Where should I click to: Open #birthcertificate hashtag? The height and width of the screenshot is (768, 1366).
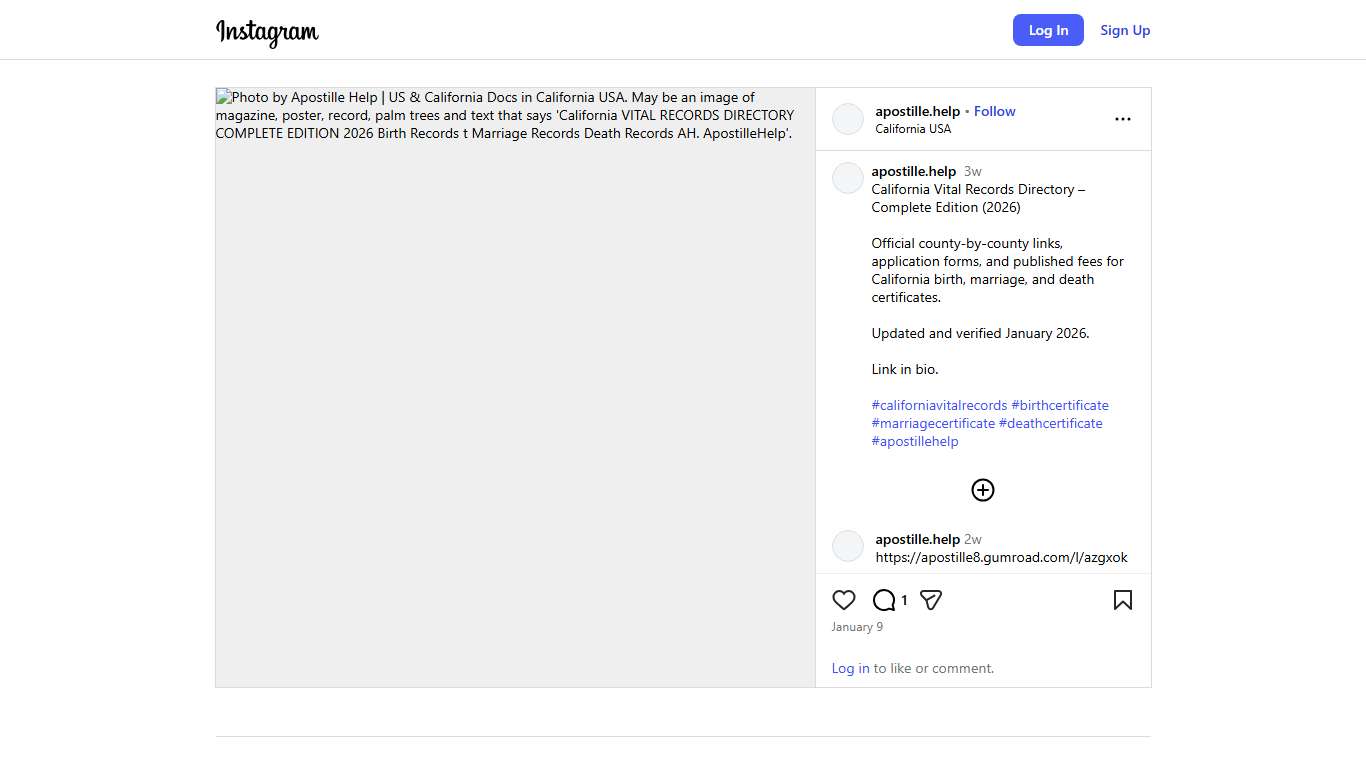click(x=1059, y=405)
